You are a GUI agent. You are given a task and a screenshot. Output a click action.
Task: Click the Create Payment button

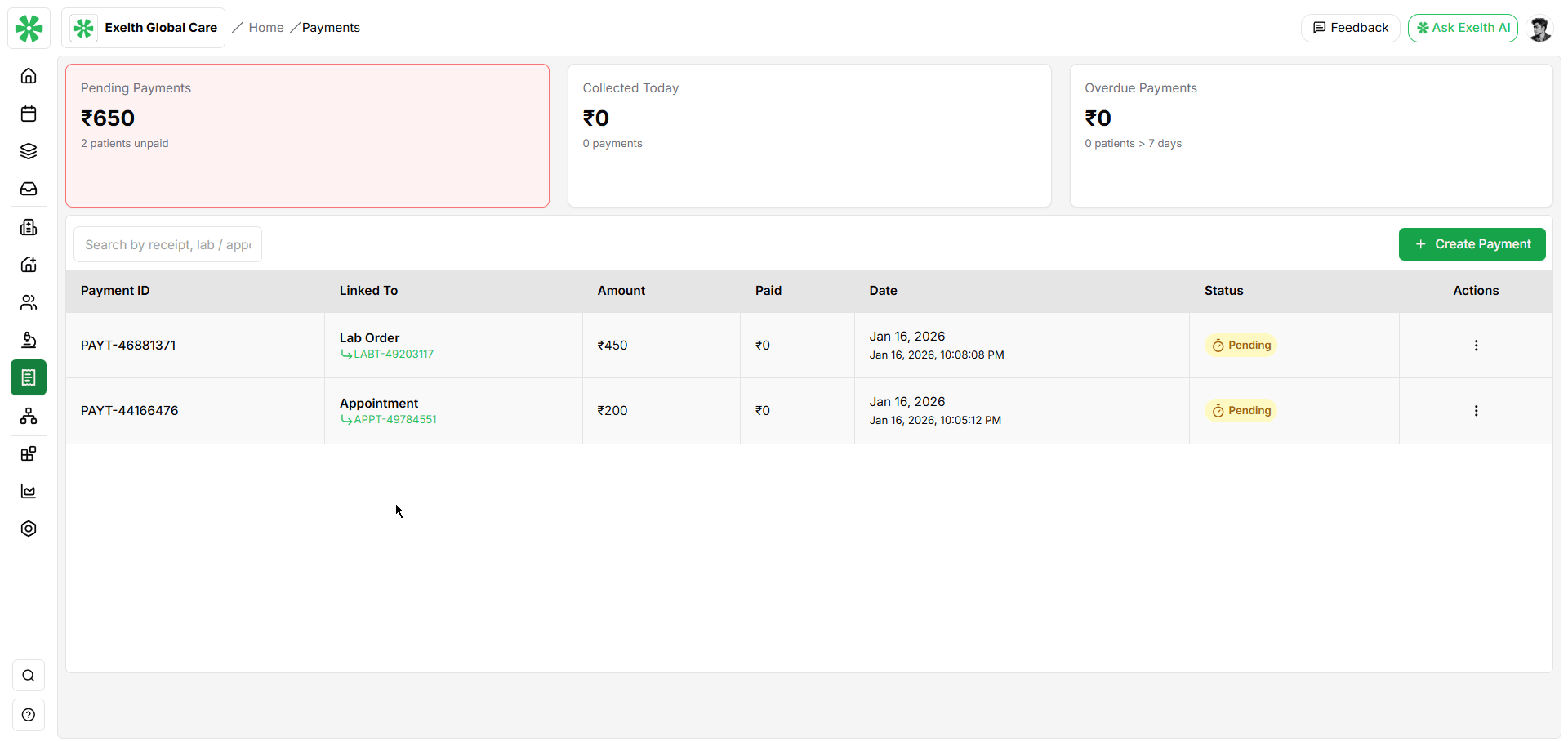(1472, 243)
